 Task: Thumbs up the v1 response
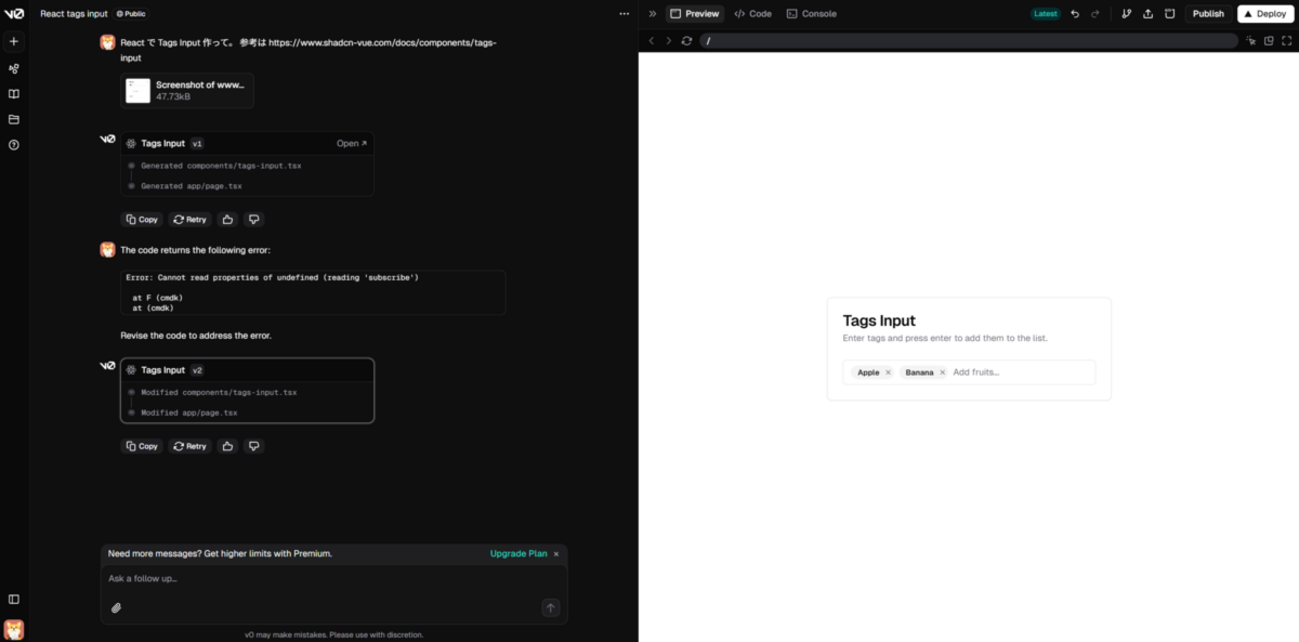pyautogui.click(x=228, y=219)
